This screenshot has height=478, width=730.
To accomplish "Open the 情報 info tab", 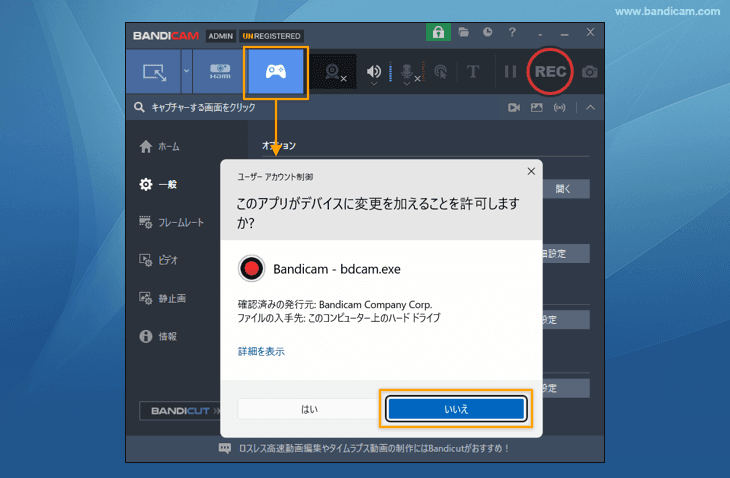I will point(158,336).
